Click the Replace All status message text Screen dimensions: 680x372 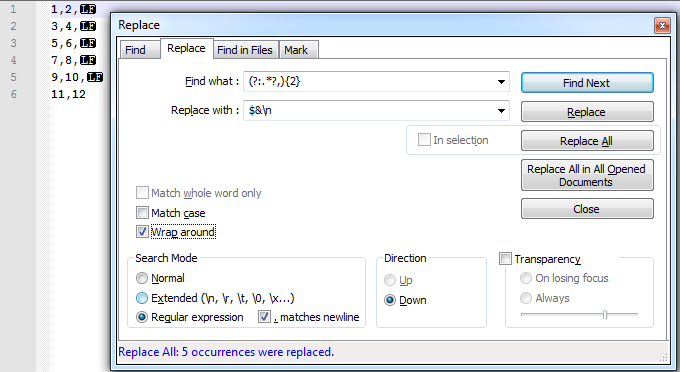226,352
